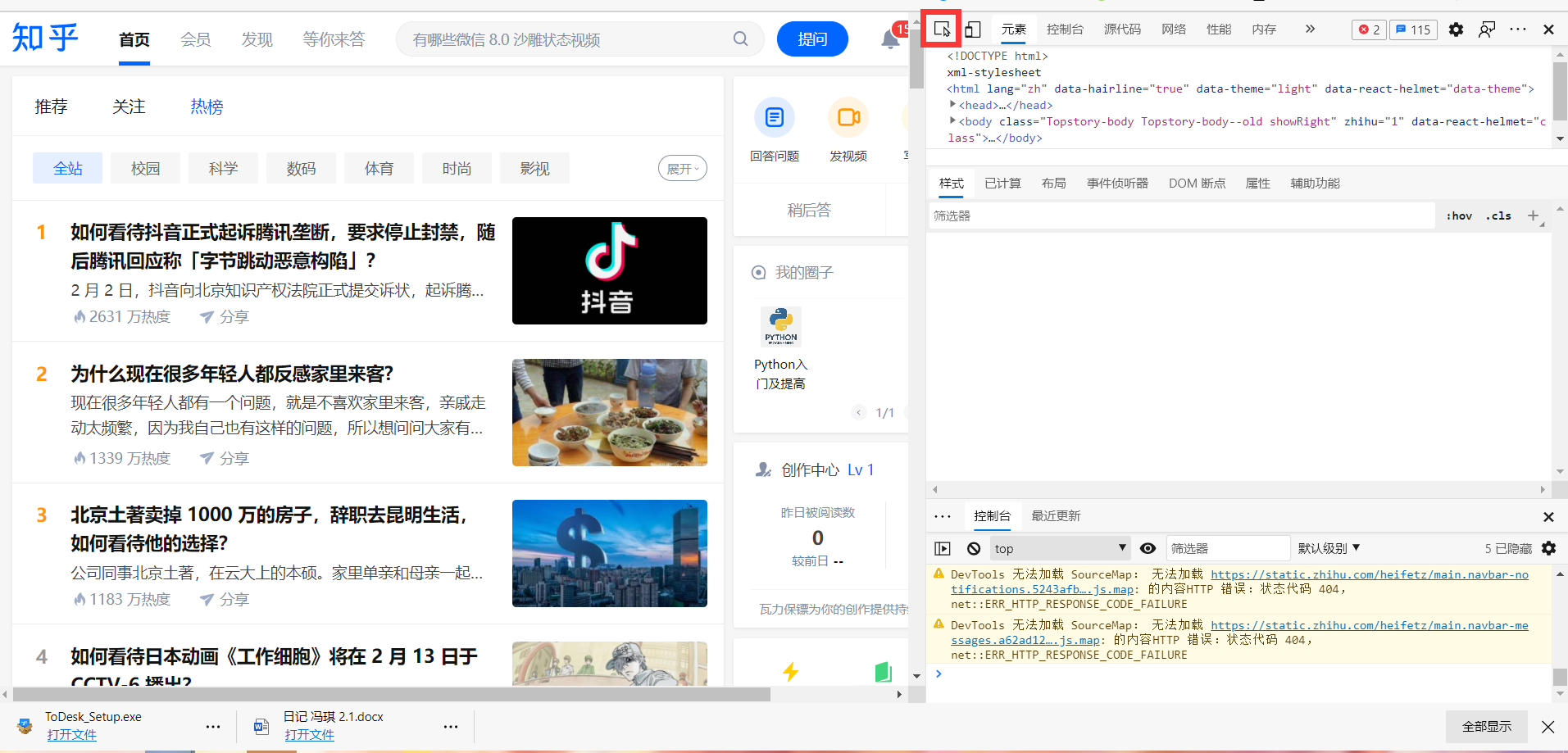Add new style rule plus icon
The height and width of the screenshot is (753, 1568).
coord(1533,215)
